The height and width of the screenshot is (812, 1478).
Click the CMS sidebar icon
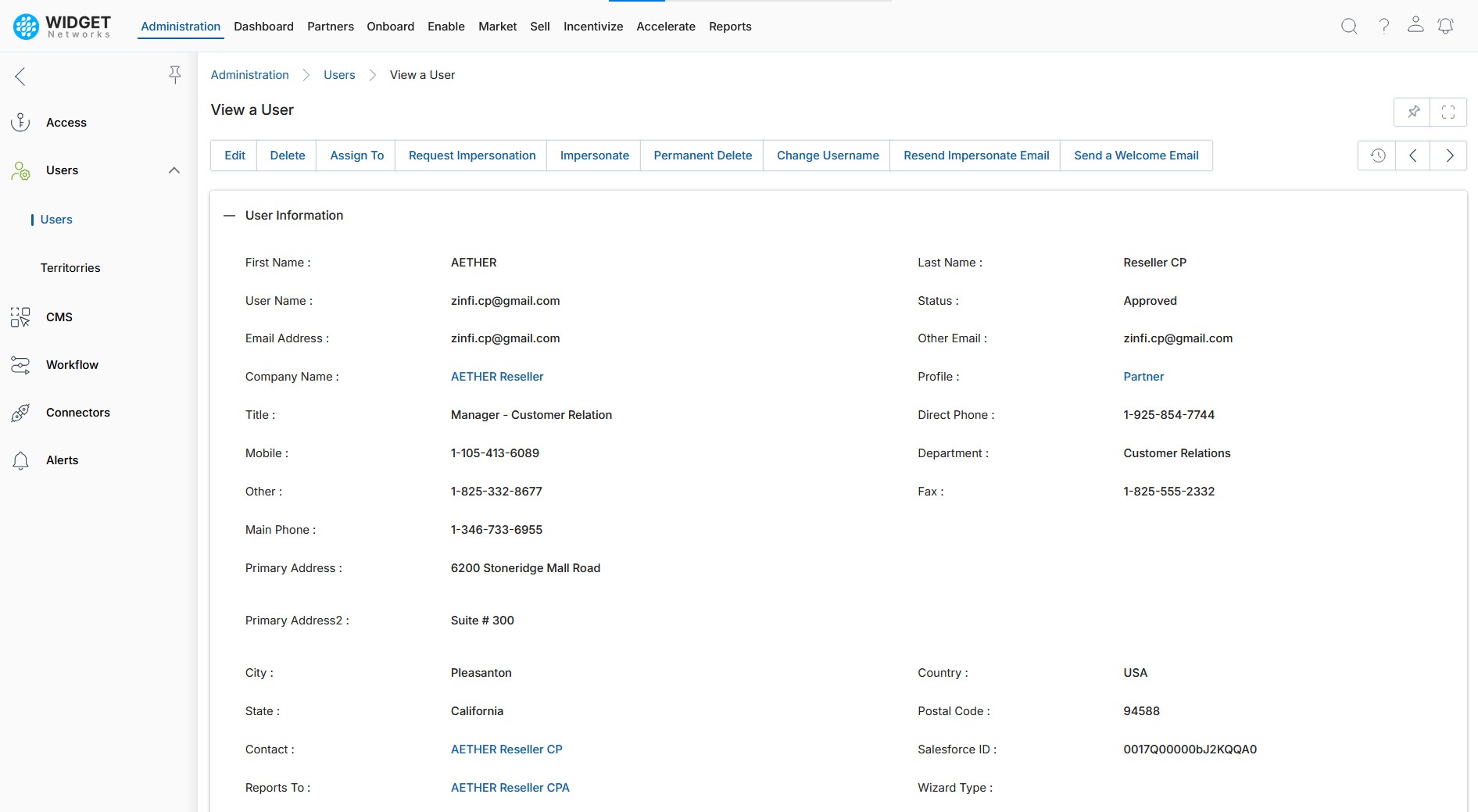(20, 317)
